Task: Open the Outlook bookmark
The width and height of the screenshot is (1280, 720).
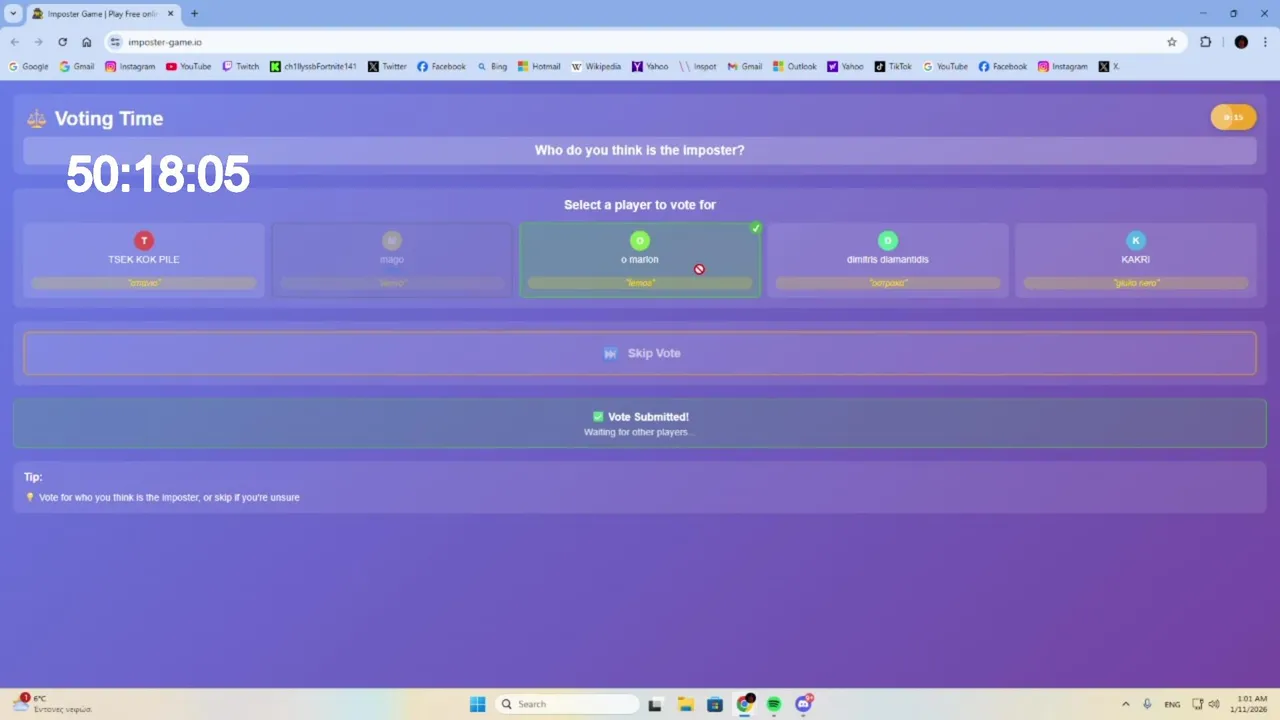Action: 795,67
